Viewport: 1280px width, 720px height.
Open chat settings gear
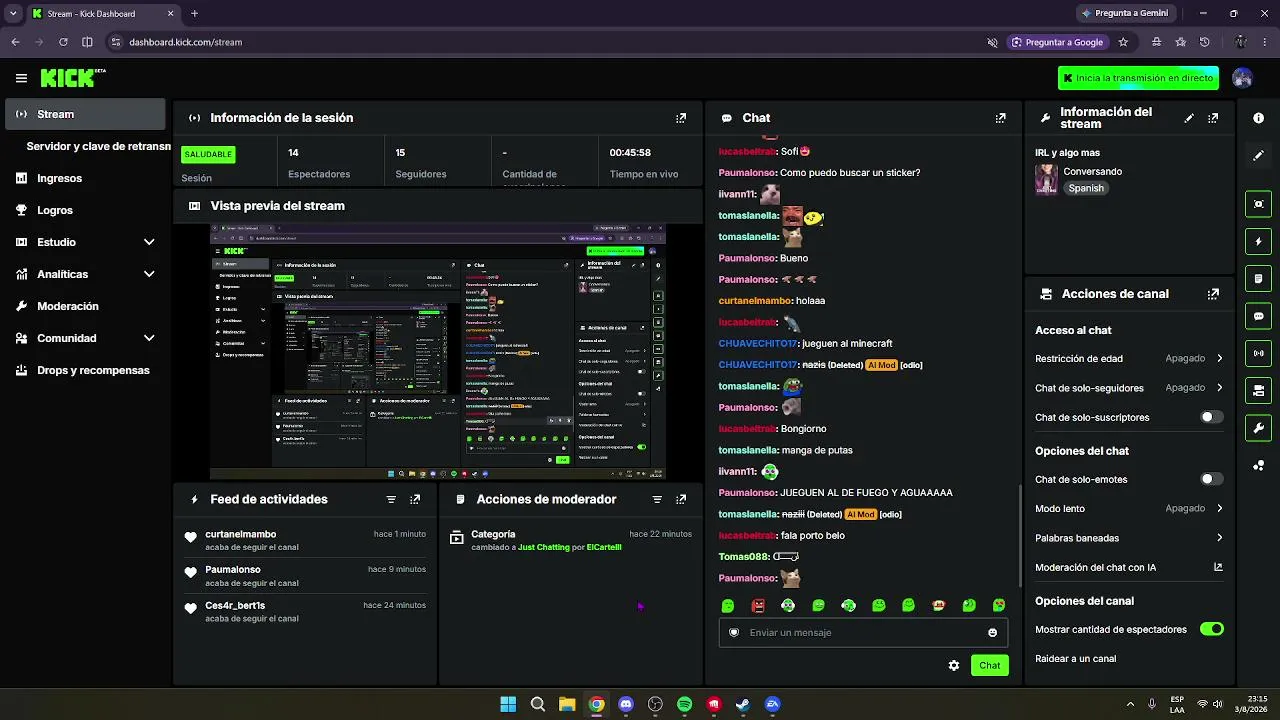click(954, 665)
